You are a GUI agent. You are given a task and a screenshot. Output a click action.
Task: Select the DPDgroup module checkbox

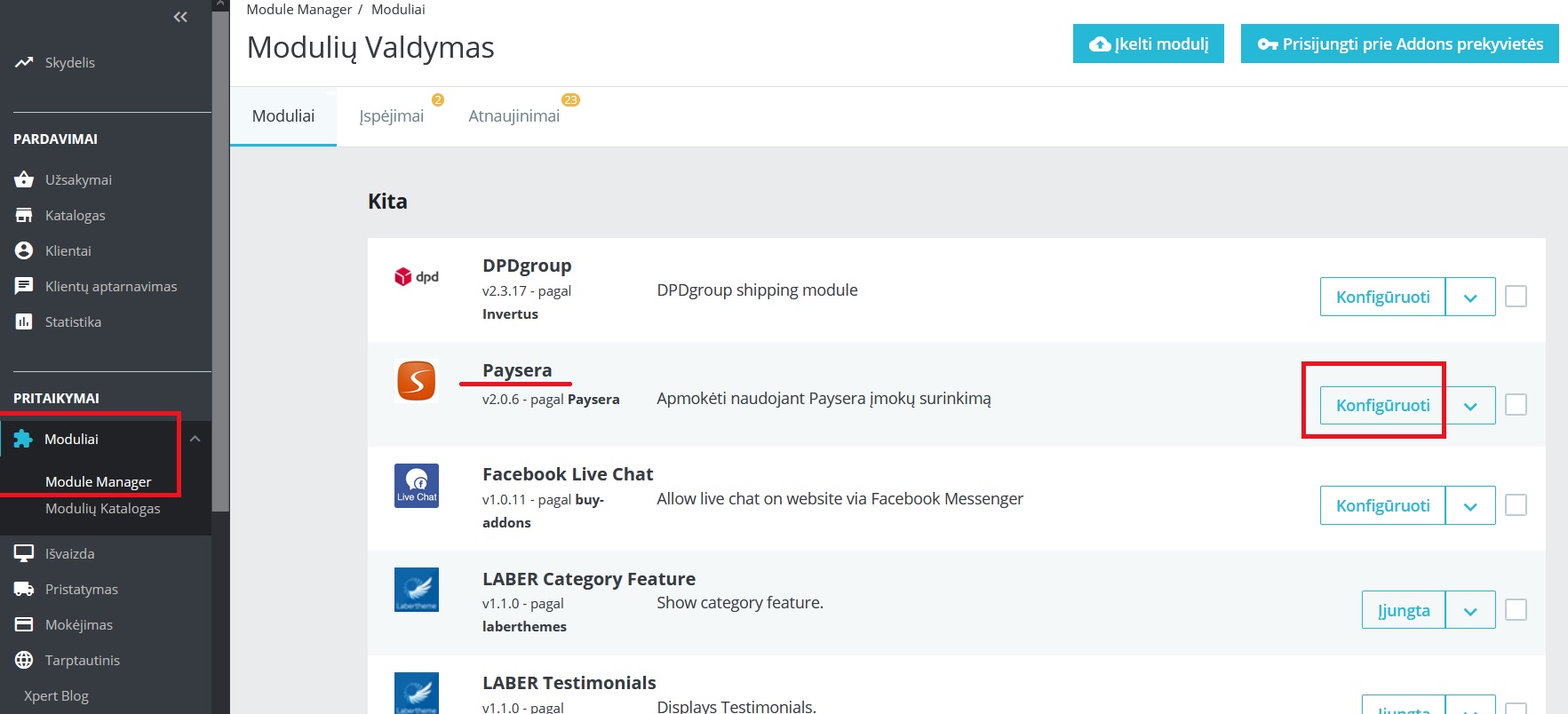1516,296
